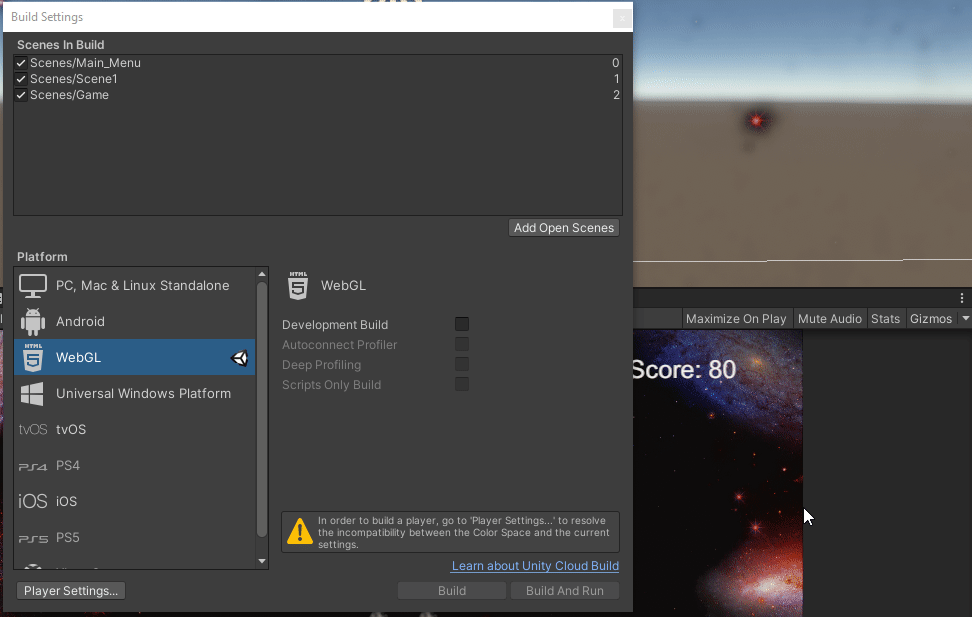Click the platform list scrollbar thumb
972x617 pixels.
262,409
